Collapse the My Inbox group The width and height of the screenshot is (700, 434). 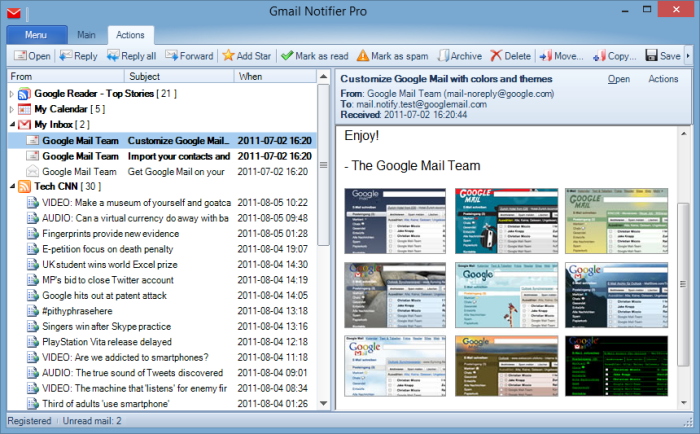pyautogui.click(x=11, y=124)
